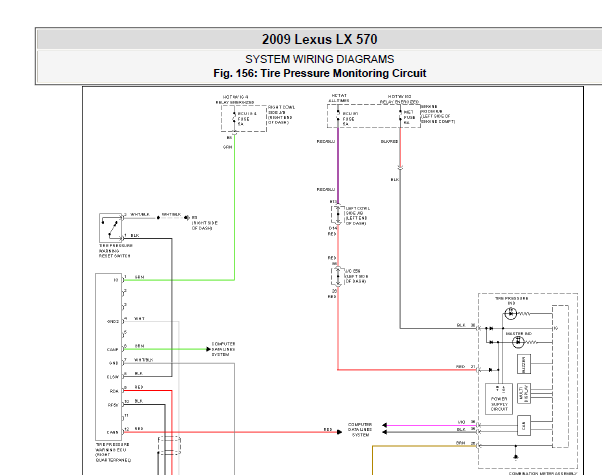Click the '(RIGHT SIDE OF DASH)' ground label
Screen dimensions: 602x475
coord(205,225)
